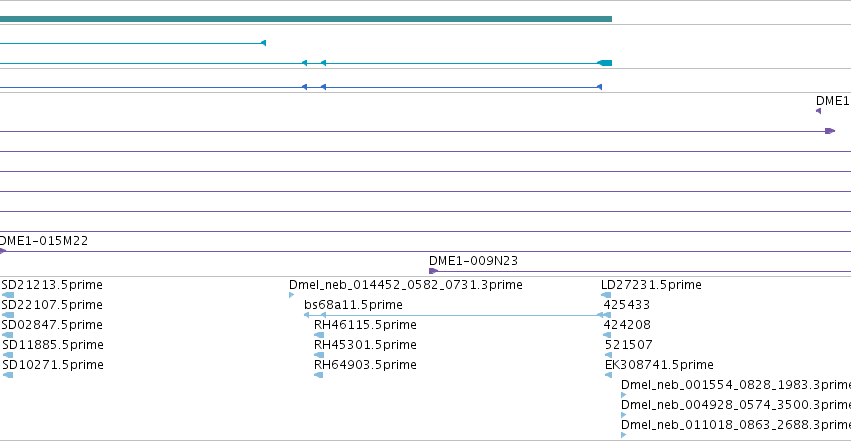Image resolution: width=851 pixels, height=441 pixels.
Task: Select the Dmel_neb_004928_0574_3500.3prime label
Action: 736,405
